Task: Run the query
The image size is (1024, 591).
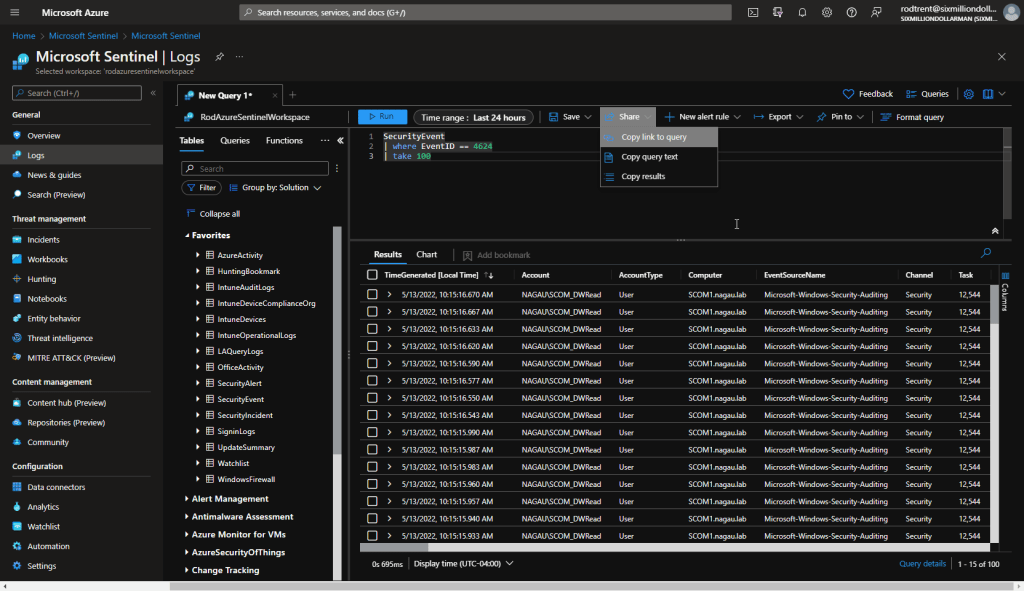Action: [382, 117]
